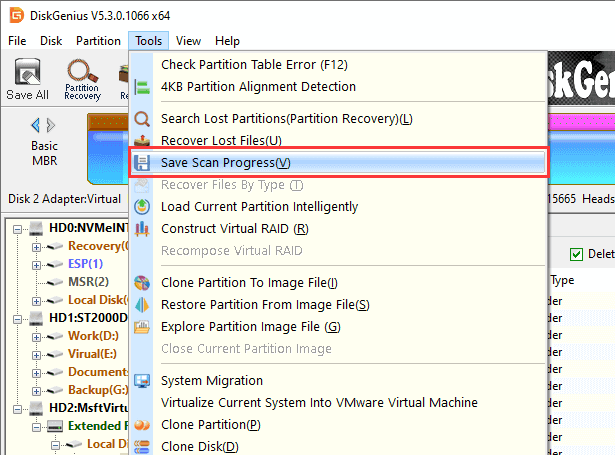Select Check Partition Table Error menu entry
615x455 pixels.
[x=254, y=65]
